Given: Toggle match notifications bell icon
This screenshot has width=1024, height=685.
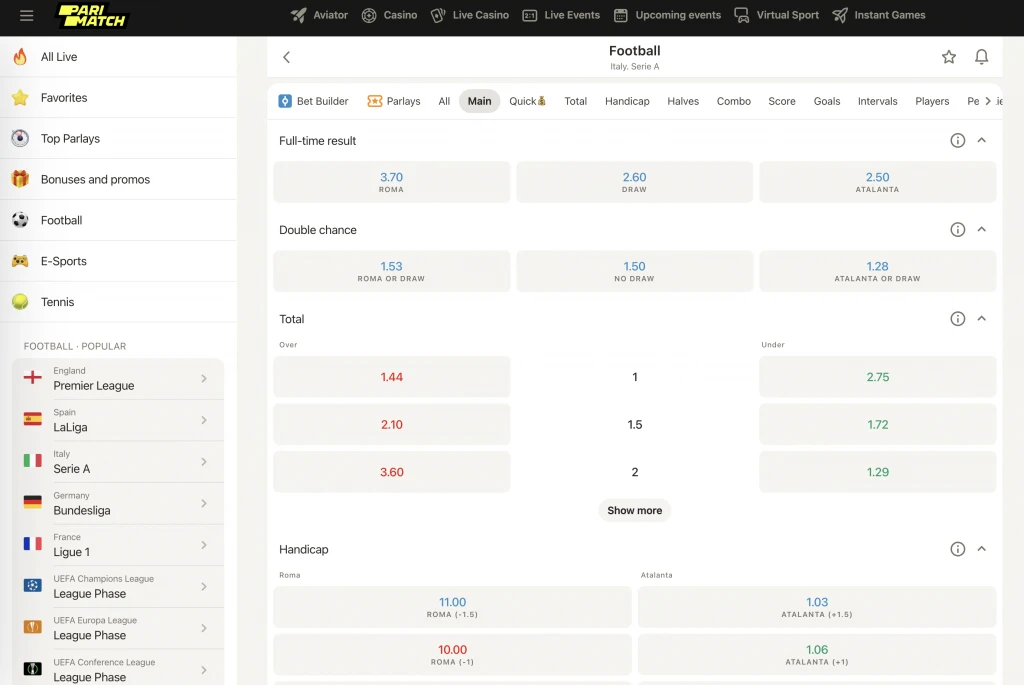Looking at the screenshot, I should (981, 57).
